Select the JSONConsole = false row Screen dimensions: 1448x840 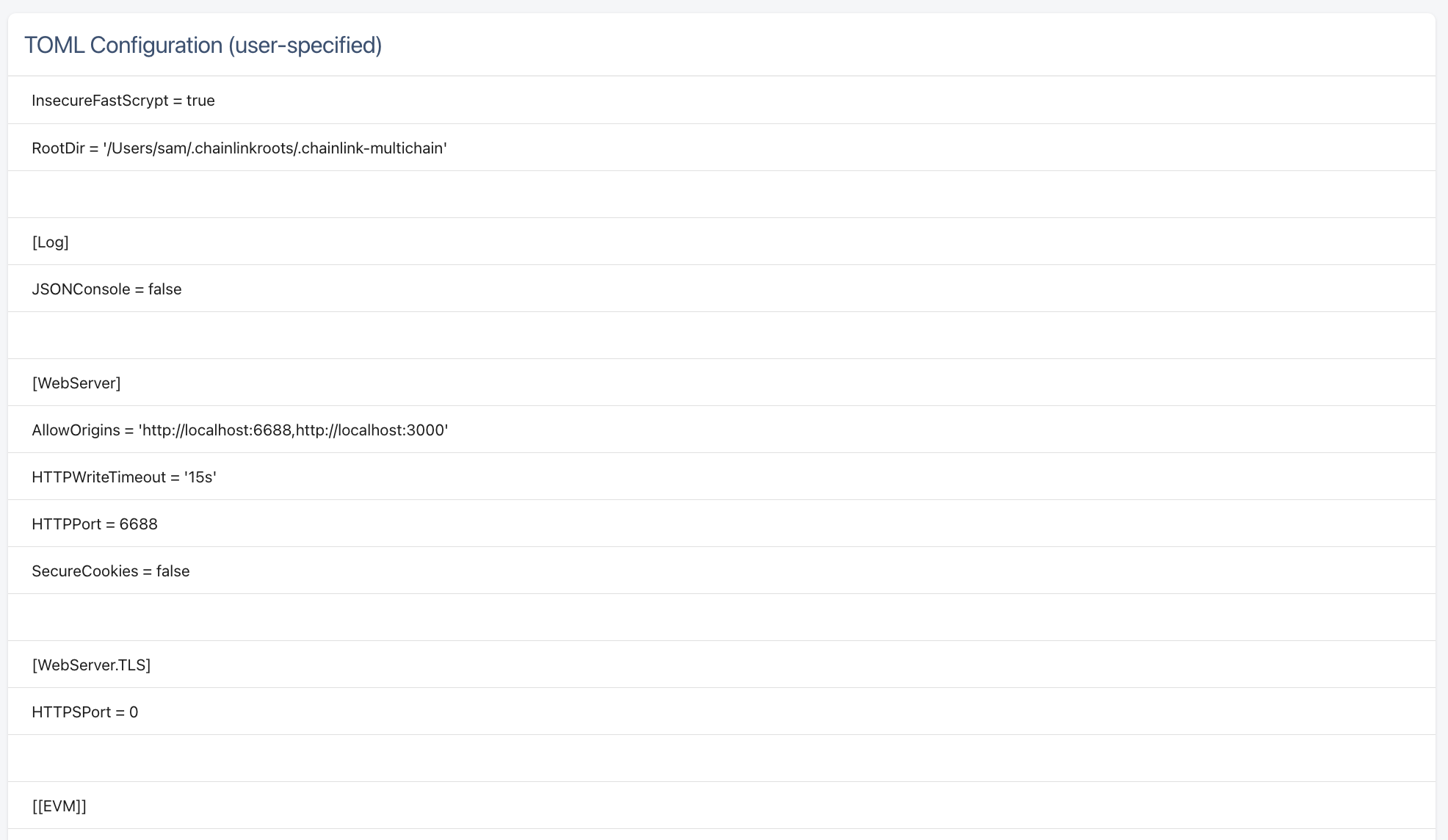pos(106,289)
